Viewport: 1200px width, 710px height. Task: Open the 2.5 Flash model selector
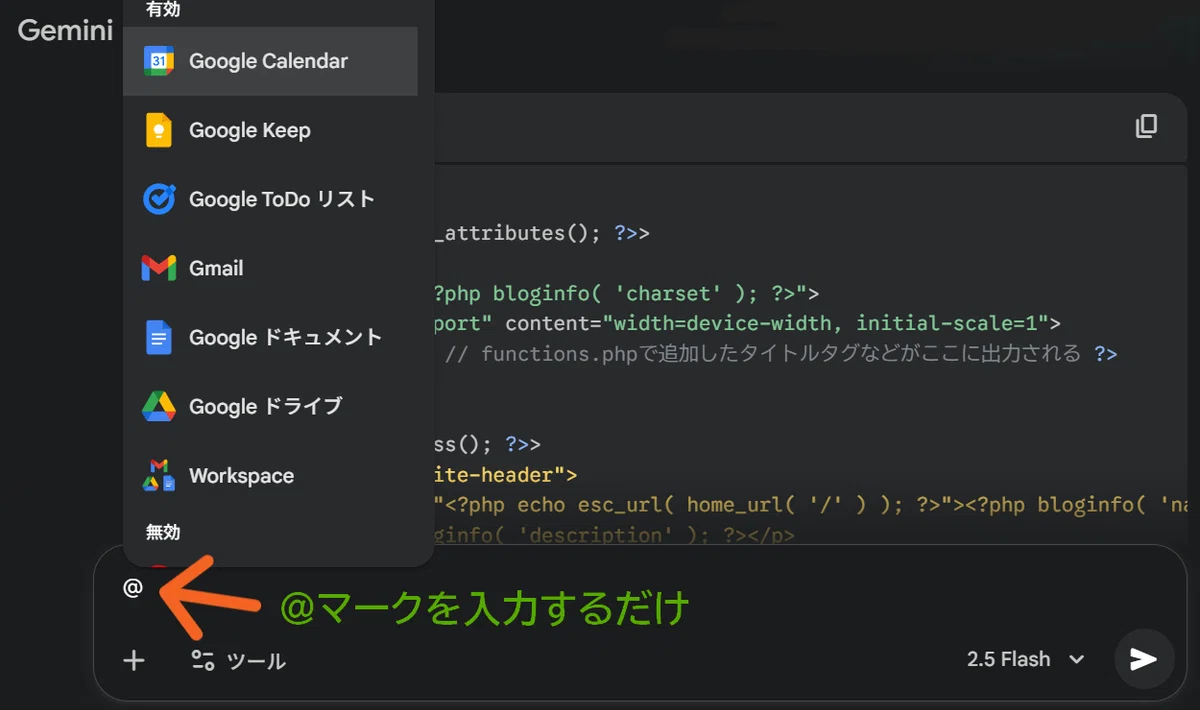click(1025, 659)
